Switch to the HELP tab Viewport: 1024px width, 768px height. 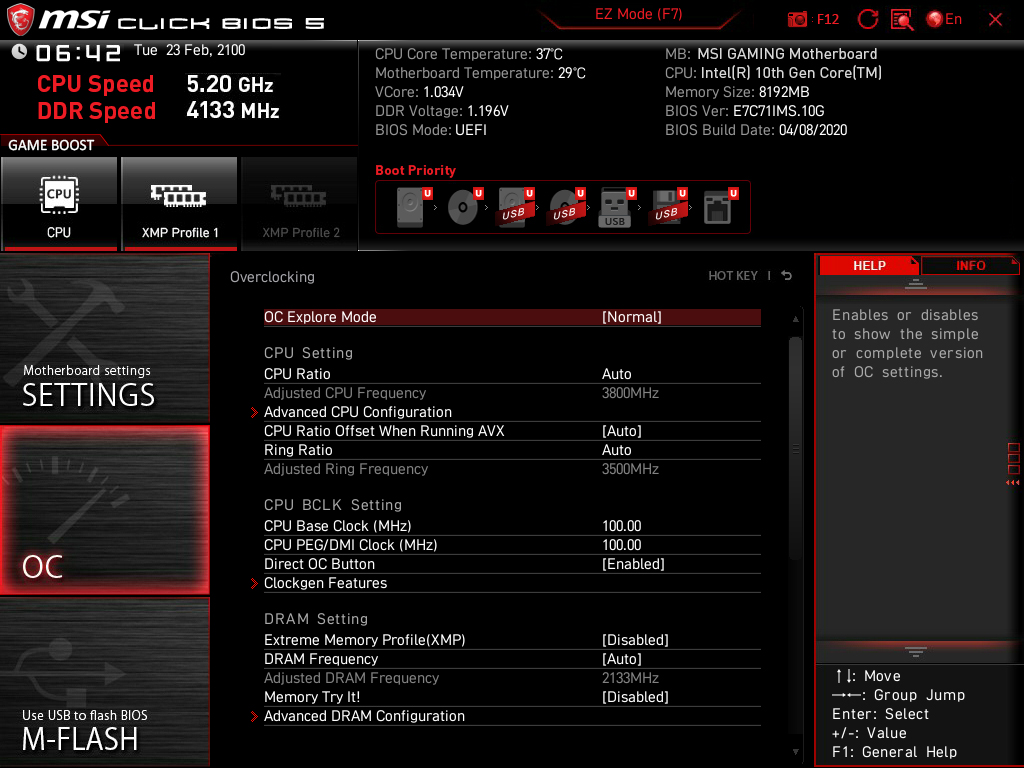(x=869, y=266)
